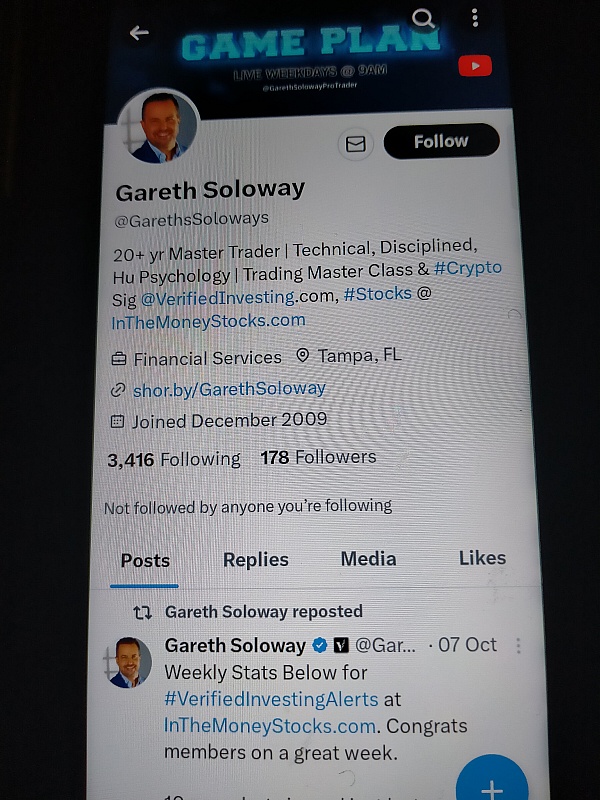The height and width of the screenshot is (800, 600).
Task: Select the Posts tab
Action: pos(145,561)
